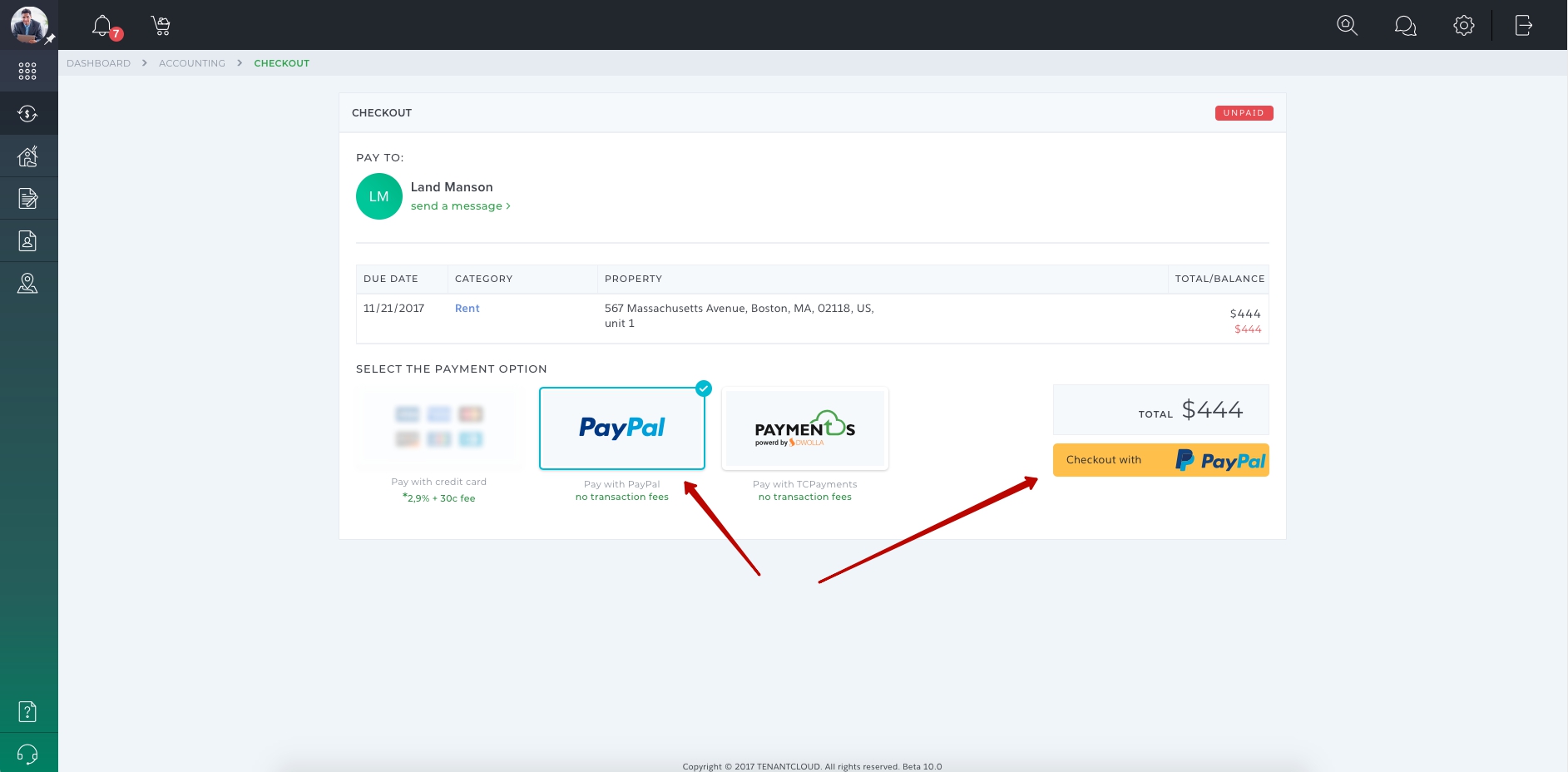The height and width of the screenshot is (772, 1568).
Task: Open the dashboard grid sidebar icon
Action: coord(27,71)
